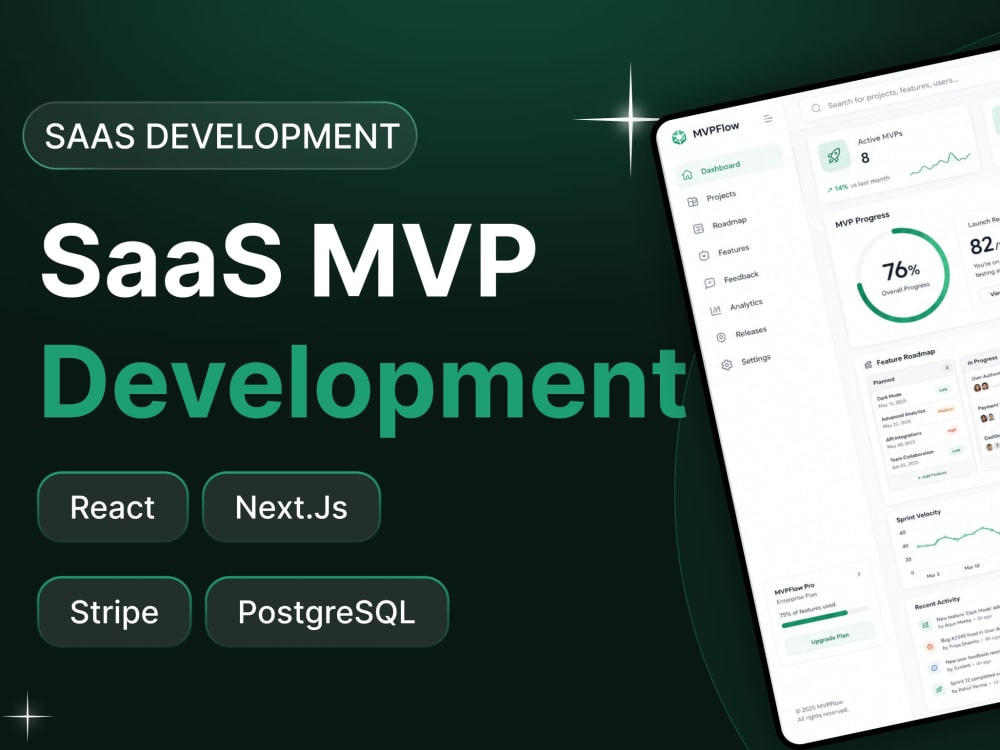Collapse the sidebar via hamburger icon
This screenshot has height=750, width=1000.
click(x=768, y=119)
